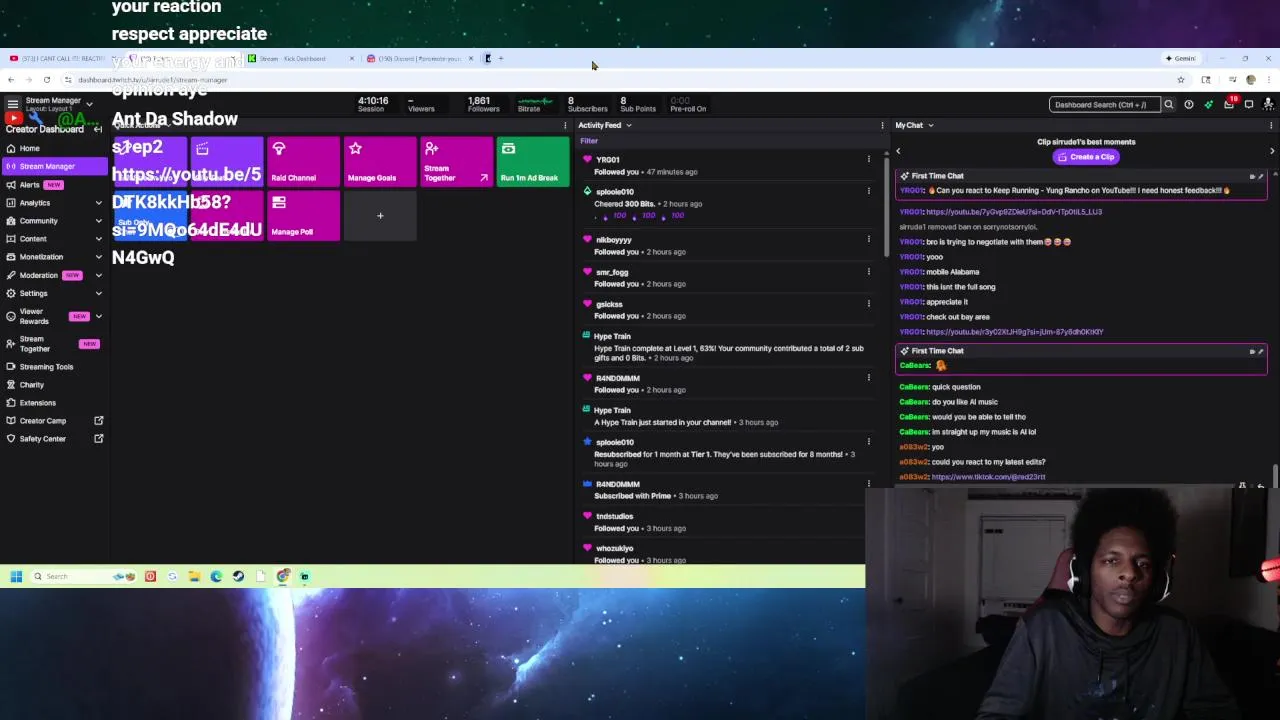The width and height of the screenshot is (1280, 720).
Task: Open Windows Start menu
Action: 16,576
